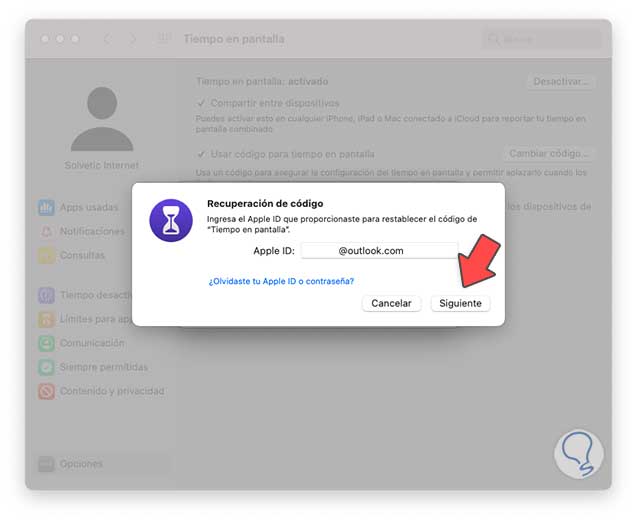Viewport: 637px width, 521px height.
Task: Click the green zoom window button
Action: 75,39
